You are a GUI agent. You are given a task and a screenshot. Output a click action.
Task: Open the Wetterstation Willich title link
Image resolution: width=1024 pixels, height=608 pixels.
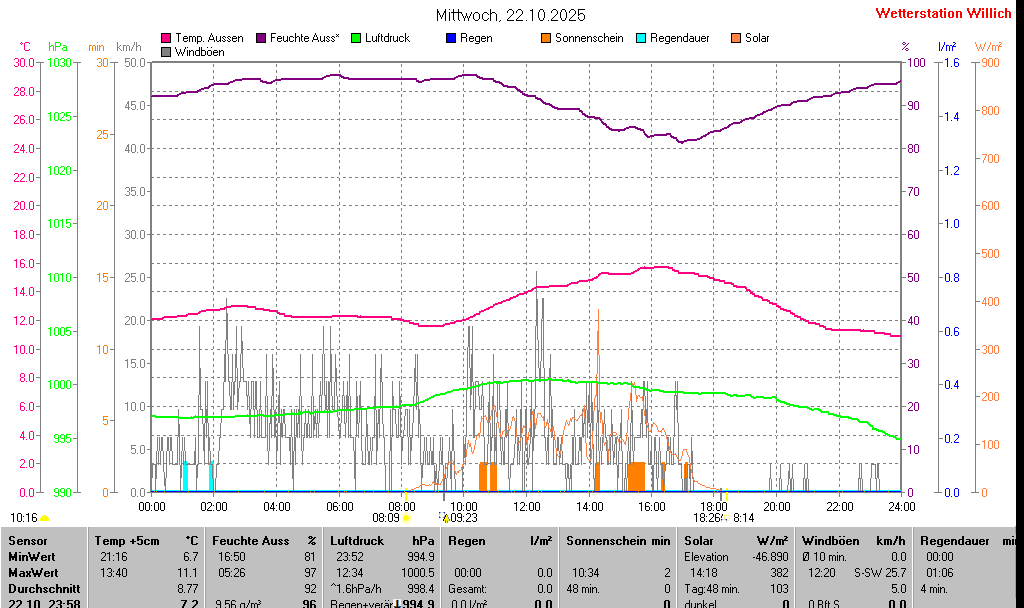[x=943, y=14]
